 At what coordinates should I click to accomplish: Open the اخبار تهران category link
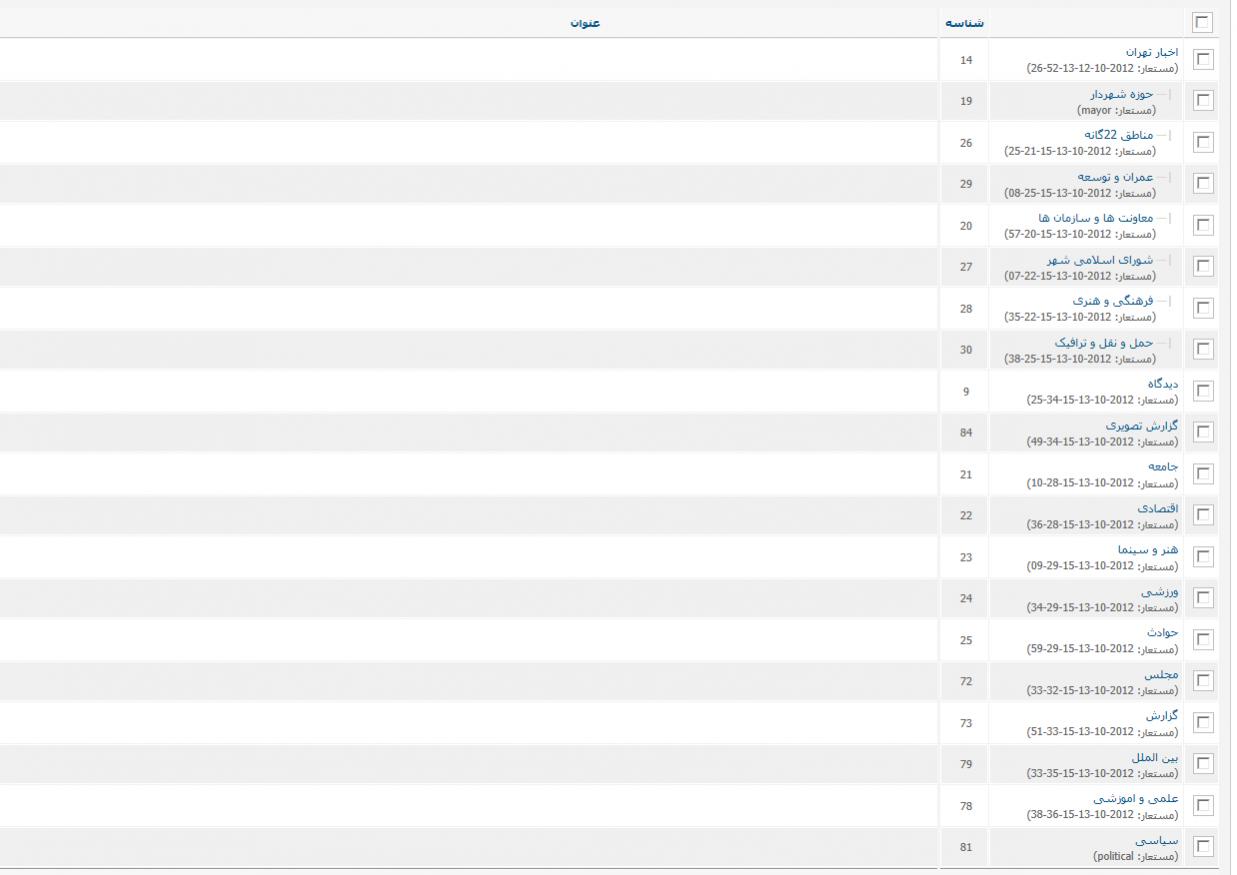(x=1152, y=52)
